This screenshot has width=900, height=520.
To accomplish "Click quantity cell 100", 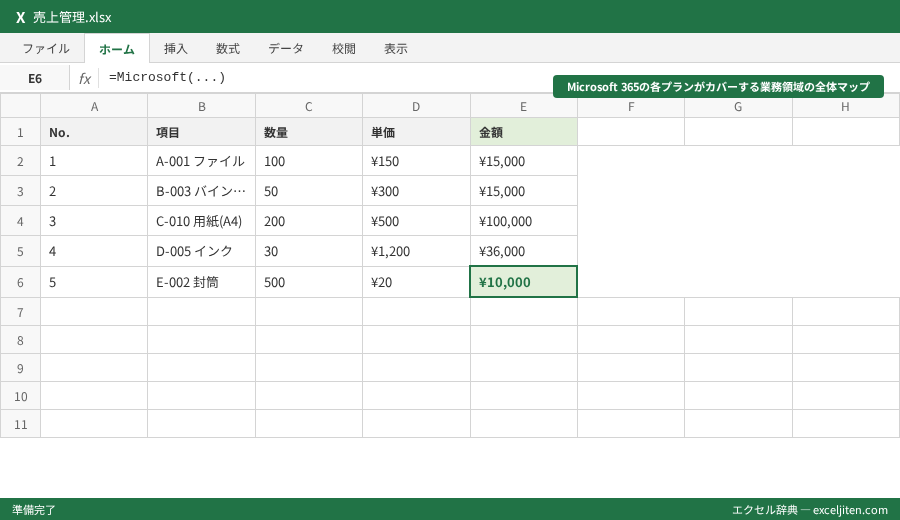I will click(x=309, y=161).
